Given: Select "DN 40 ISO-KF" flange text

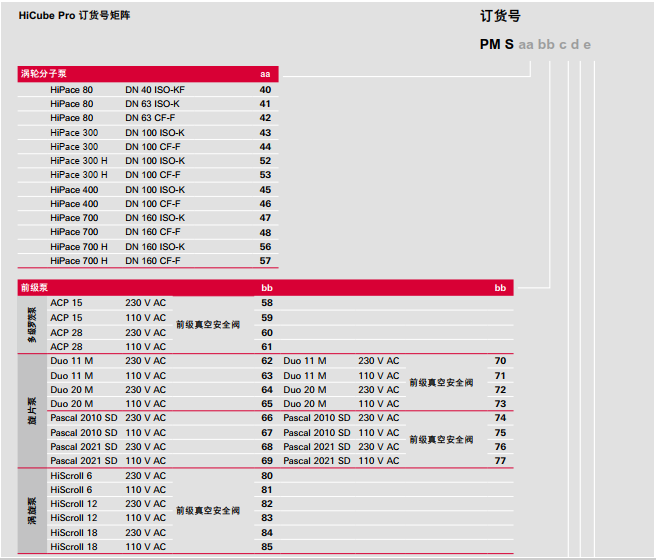Looking at the screenshot, I should point(155,90).
